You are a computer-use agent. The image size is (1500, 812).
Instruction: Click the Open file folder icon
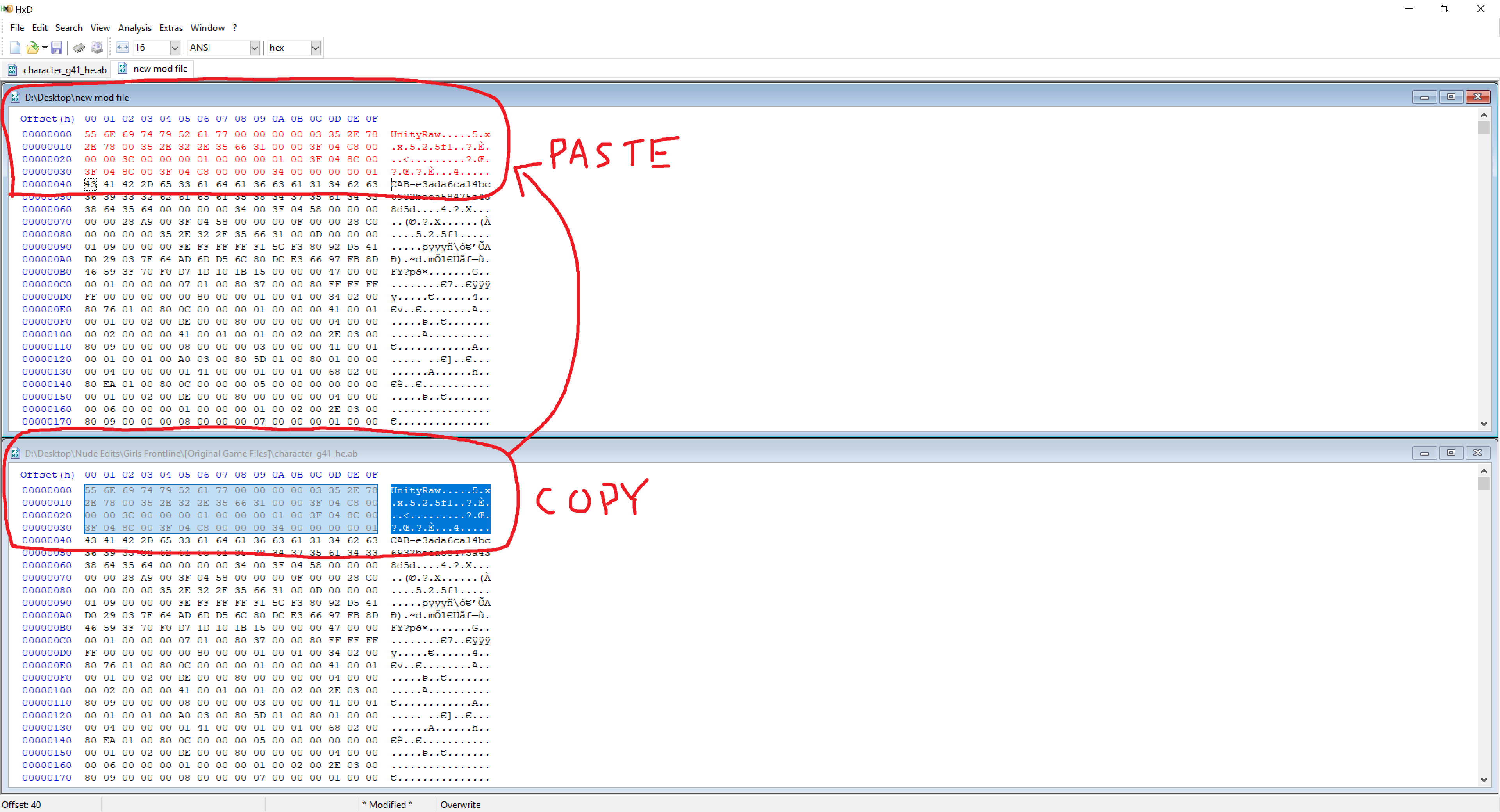pyautogui.click(x=32, y=48)
